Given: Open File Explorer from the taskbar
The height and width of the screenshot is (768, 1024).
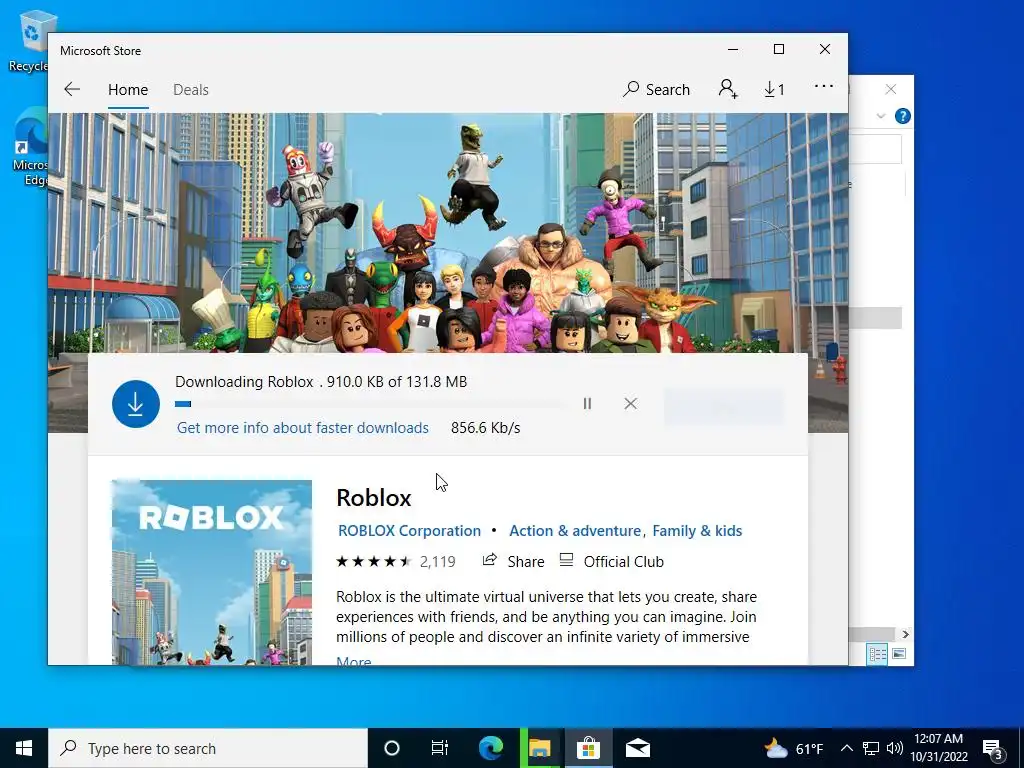Looking at the screenshot, I should pos(539,748).
